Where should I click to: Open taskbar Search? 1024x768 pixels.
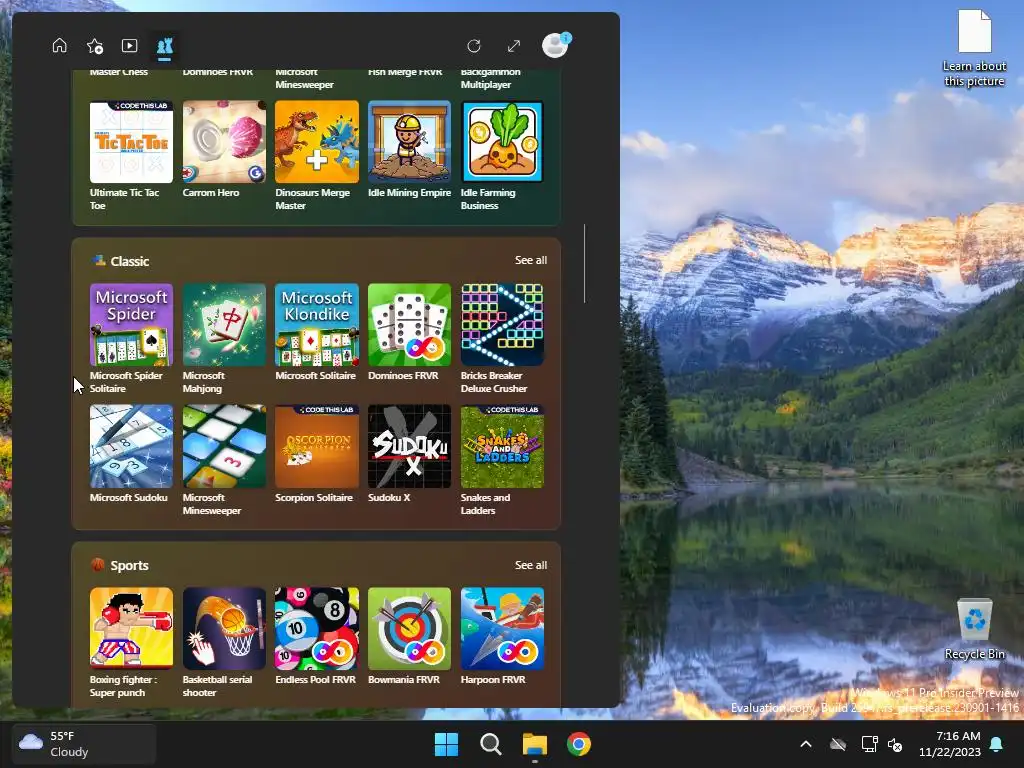[490, 744]
